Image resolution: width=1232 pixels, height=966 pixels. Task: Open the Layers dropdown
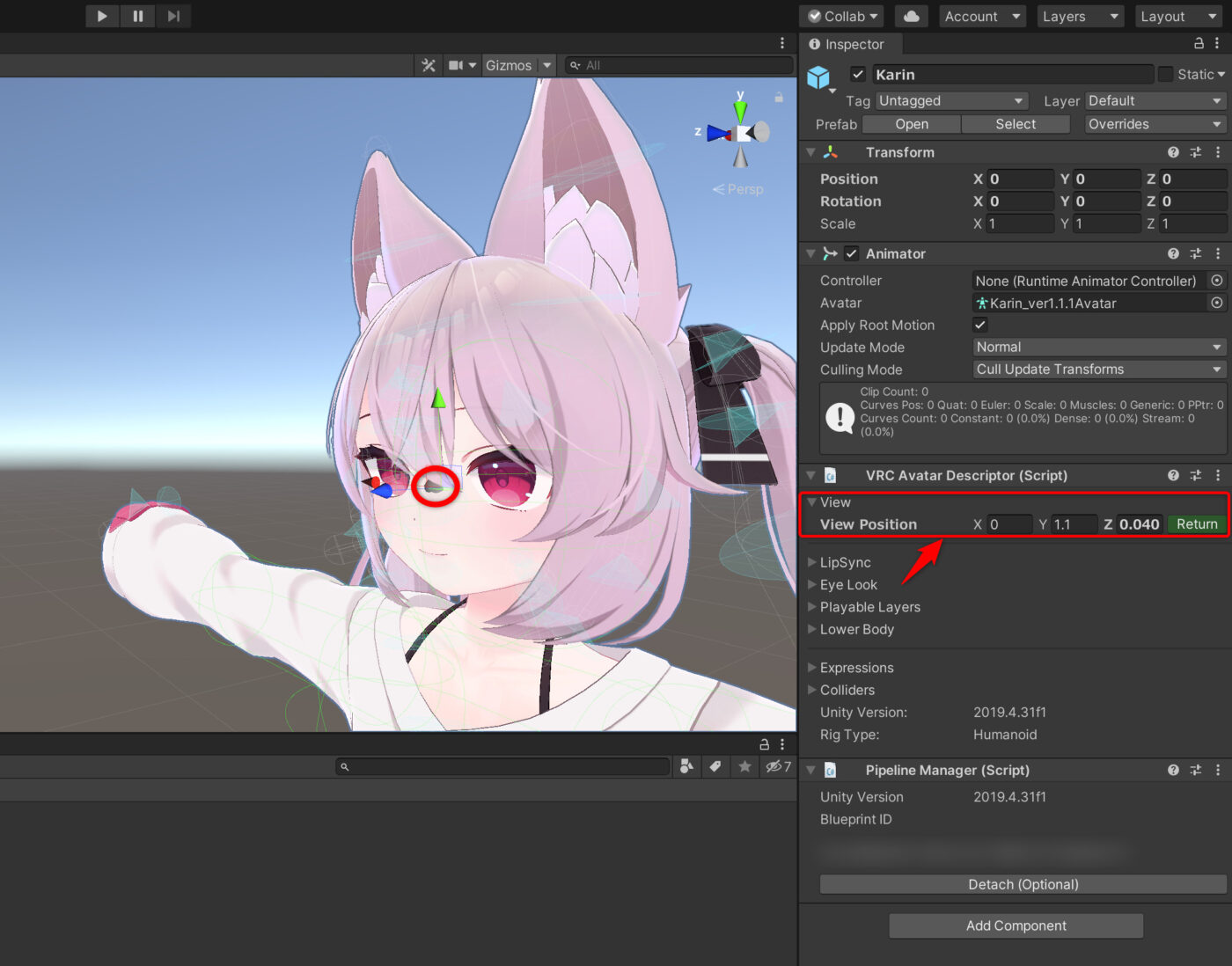coord(1081,16)
